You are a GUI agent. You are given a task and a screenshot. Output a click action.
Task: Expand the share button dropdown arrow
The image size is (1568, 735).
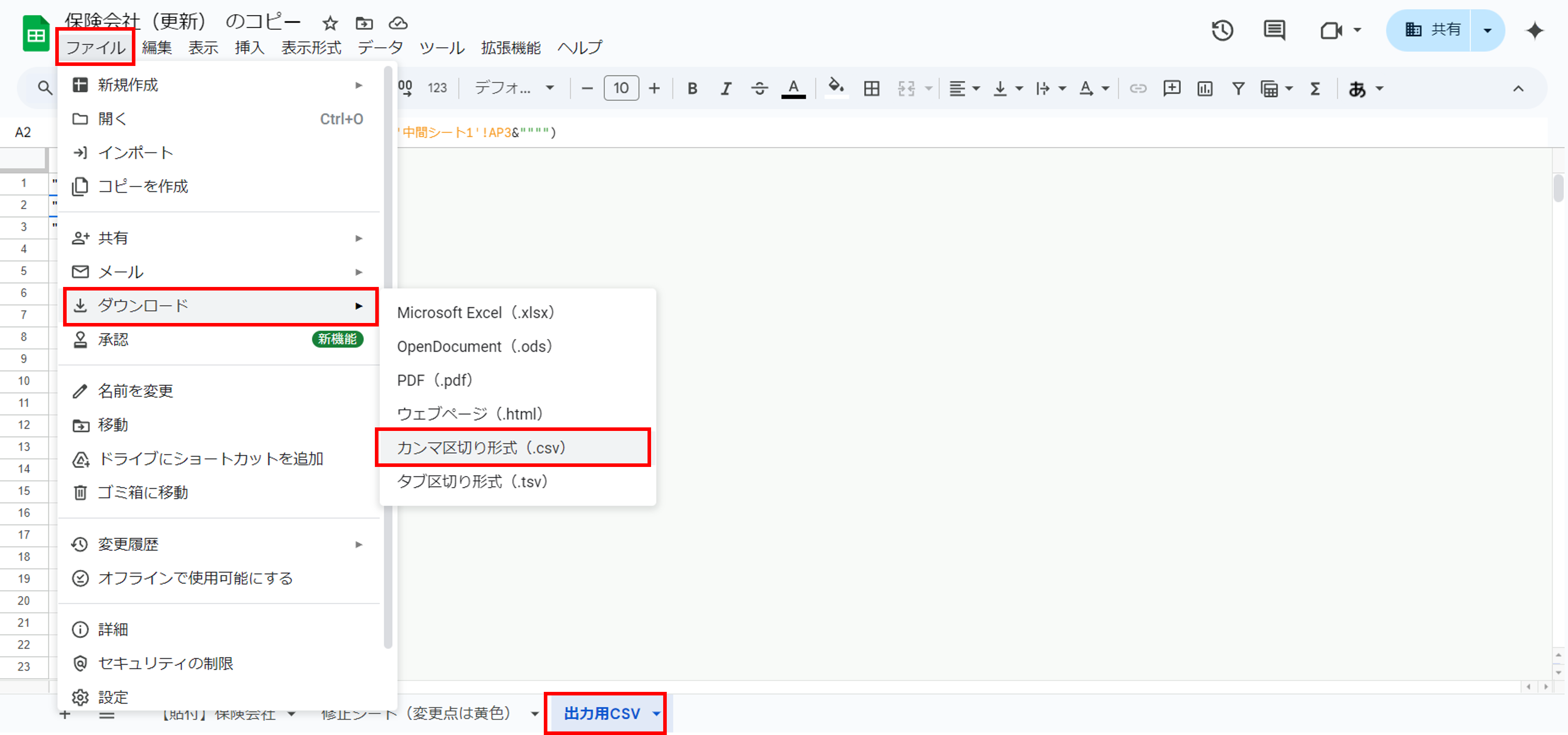pos(1487,30)
